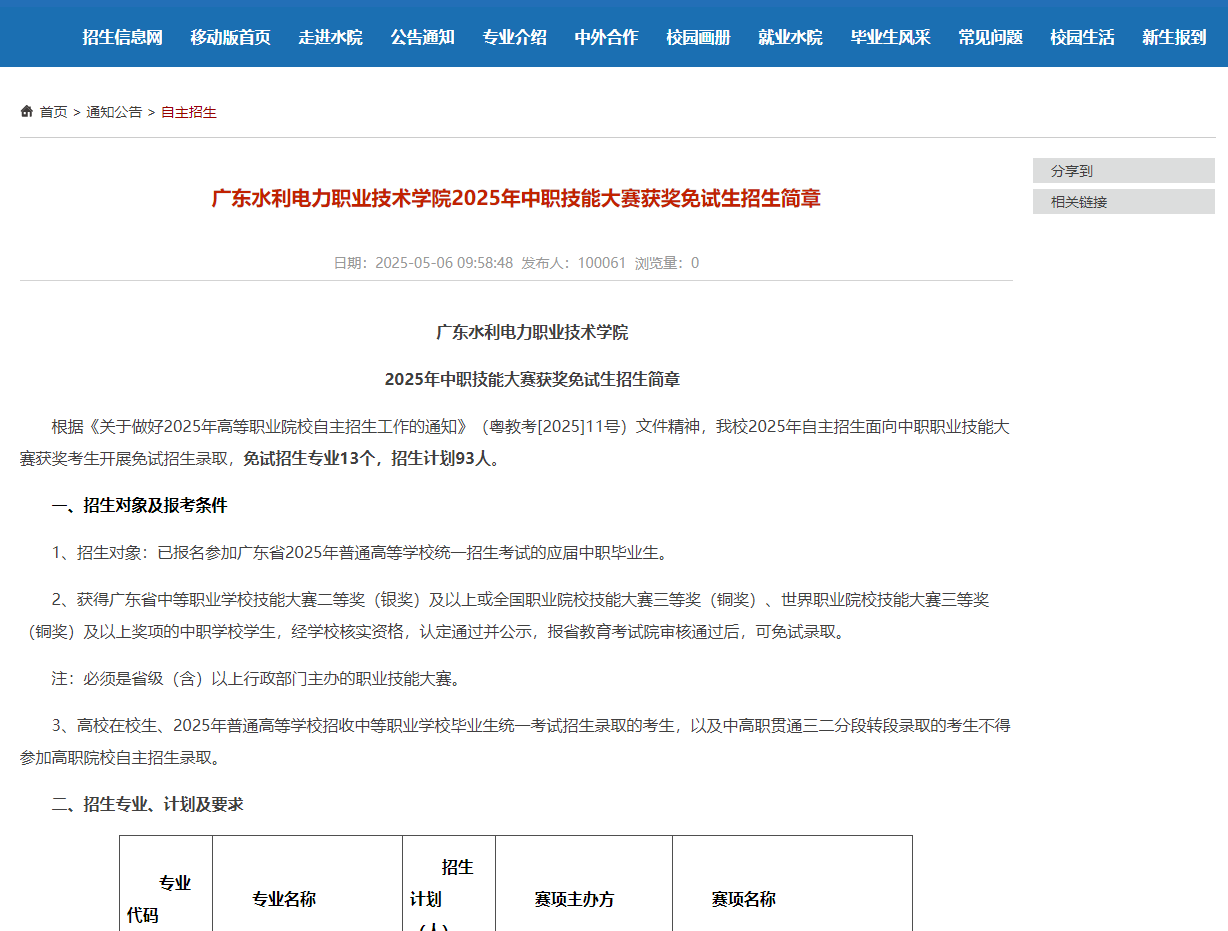The height and width of the screenshot is (931, 1228).
Task: Select 就业水院 in top navigation
Action: pos(790,33)
